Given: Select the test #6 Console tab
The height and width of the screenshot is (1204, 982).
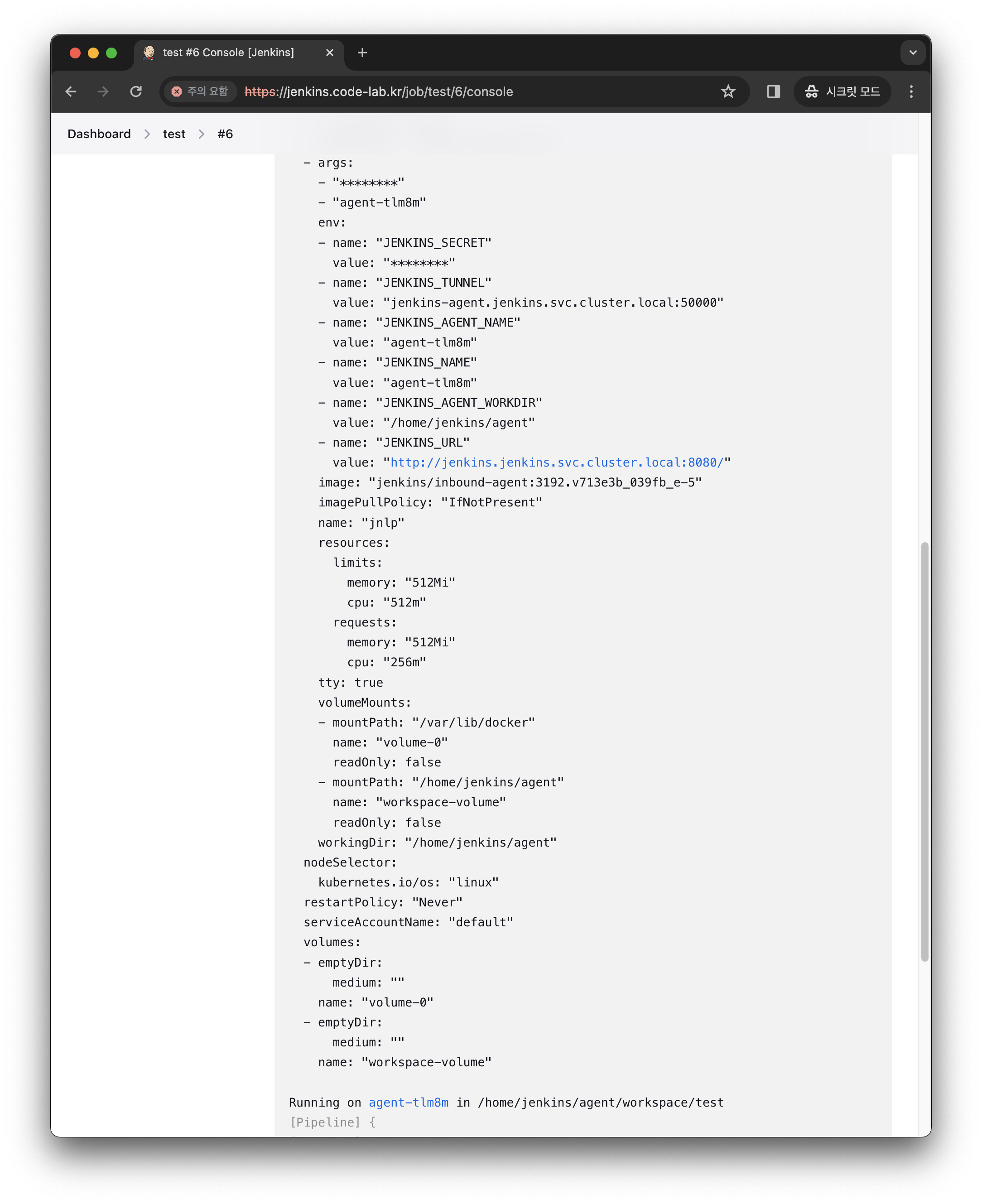Looking at the screenshot, I should pos(228,53).
